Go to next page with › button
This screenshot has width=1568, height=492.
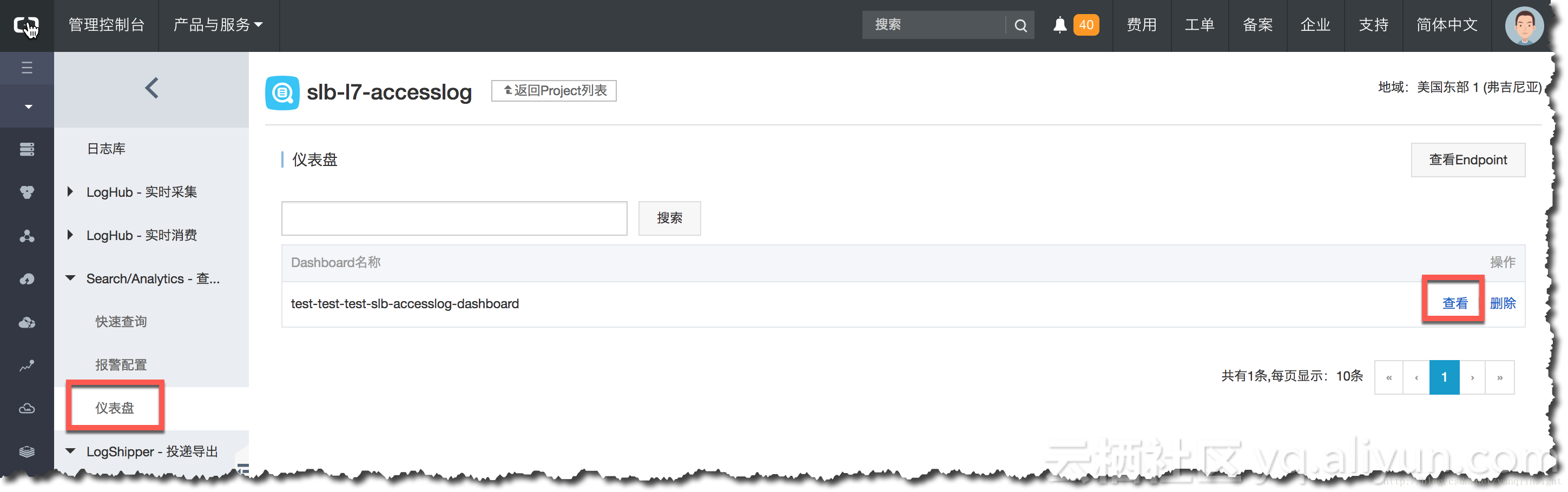pyautogui.click(x=1472, y=378)
